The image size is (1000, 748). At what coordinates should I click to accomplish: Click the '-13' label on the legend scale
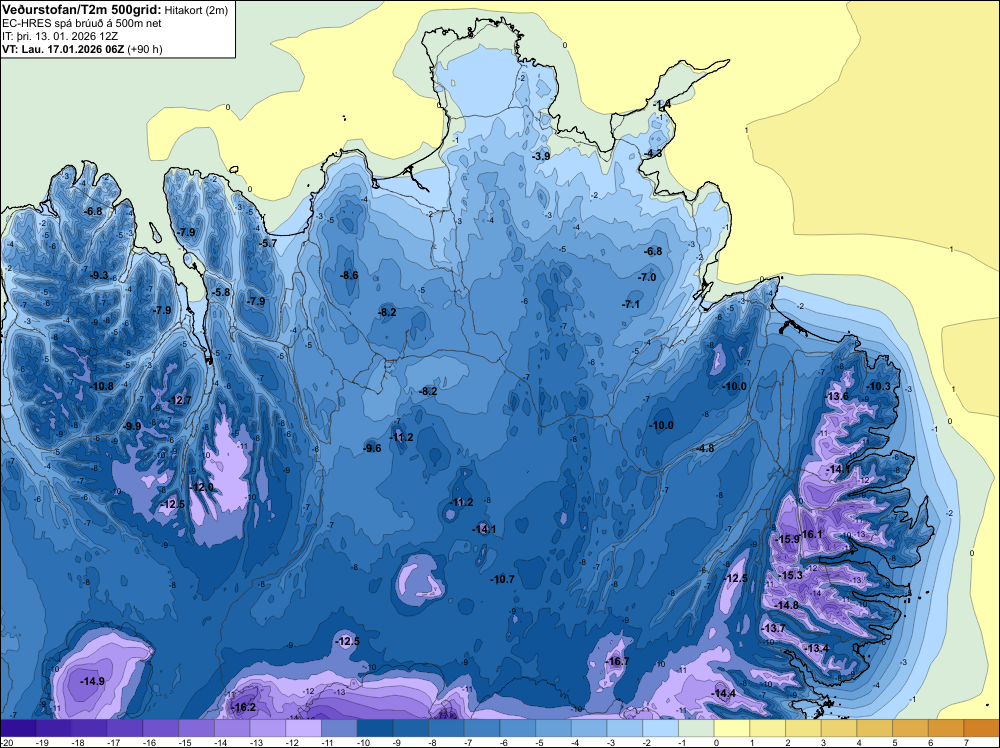tap(256, 742)
